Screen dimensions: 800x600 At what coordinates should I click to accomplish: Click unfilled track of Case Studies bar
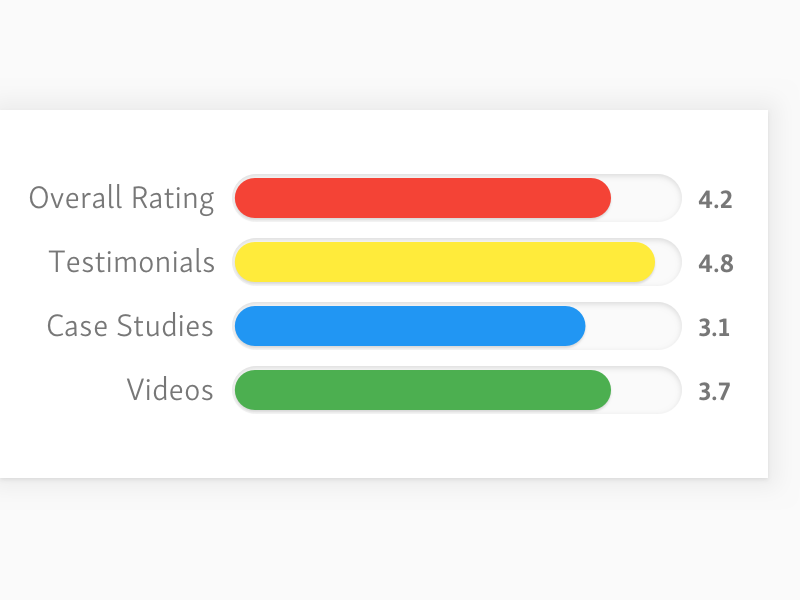[x=632, y=326]
